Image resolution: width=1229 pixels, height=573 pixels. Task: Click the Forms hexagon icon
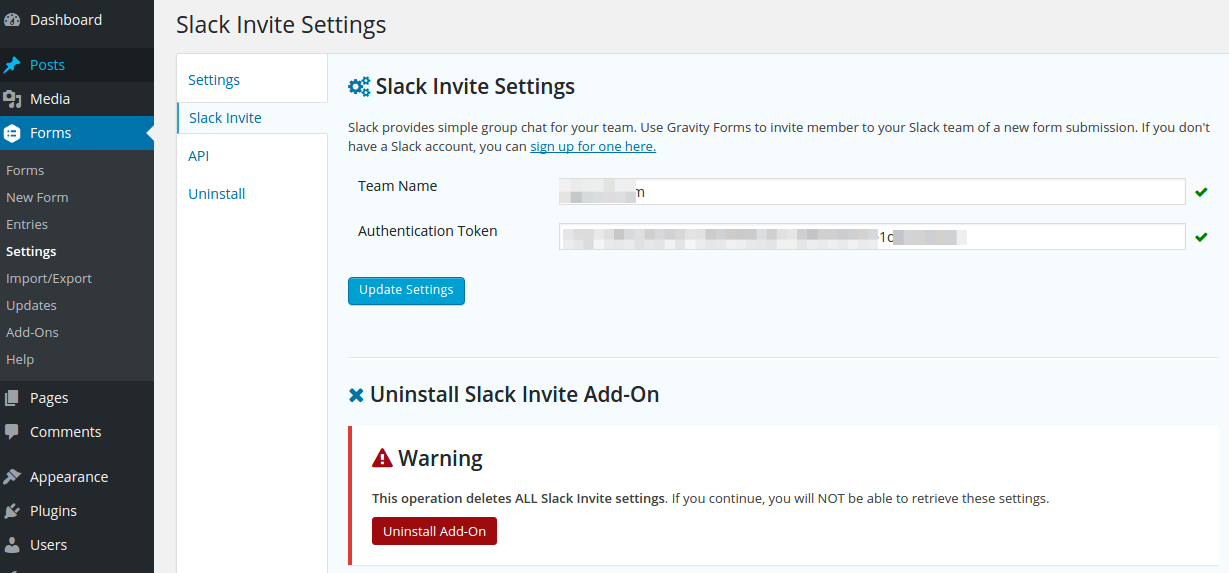(x=13, y=133)
